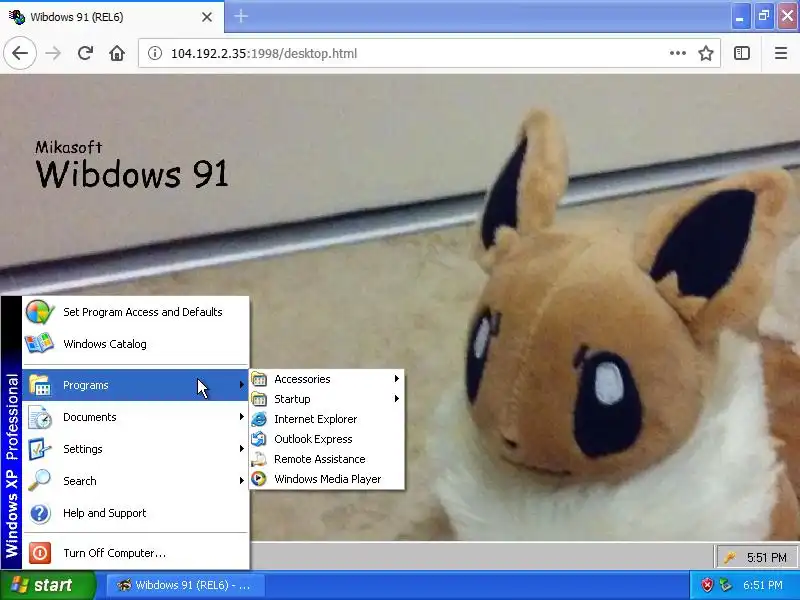Select Wibdows 91 (REL6) taskbar button
The image size is (800, 600).
(x=187, y=585)
